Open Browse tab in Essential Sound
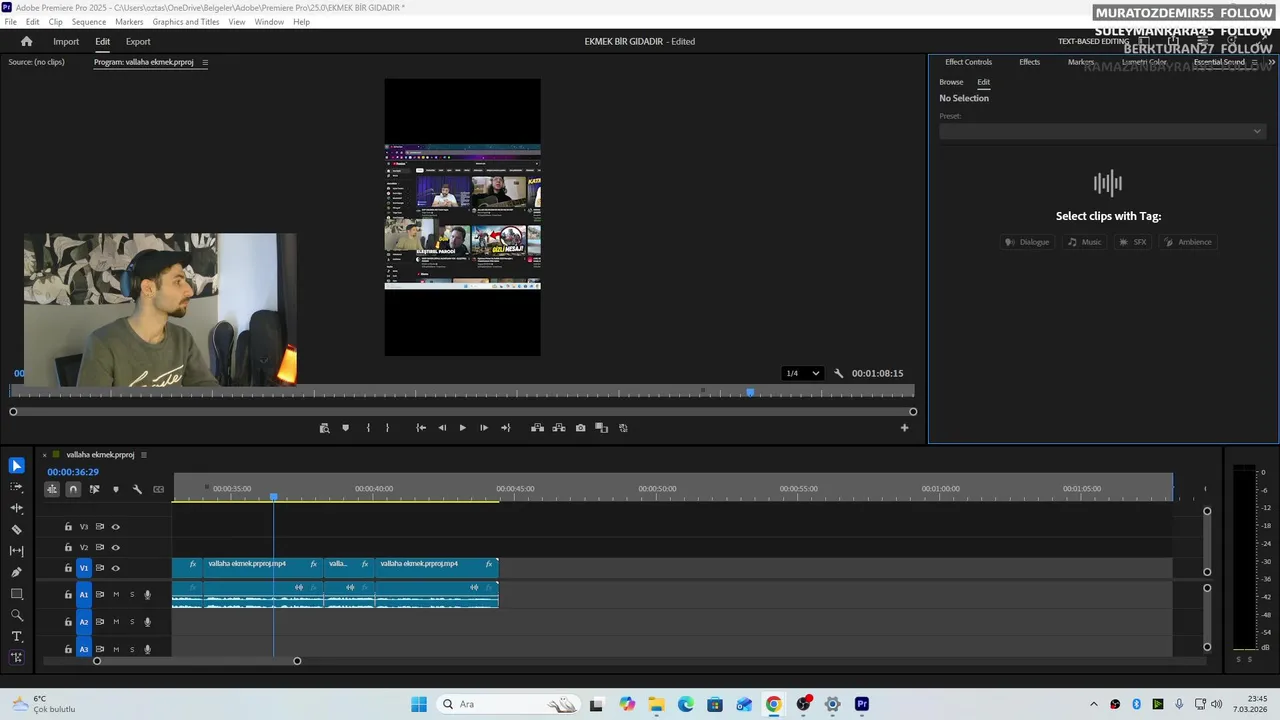 (x=951, y=82)
